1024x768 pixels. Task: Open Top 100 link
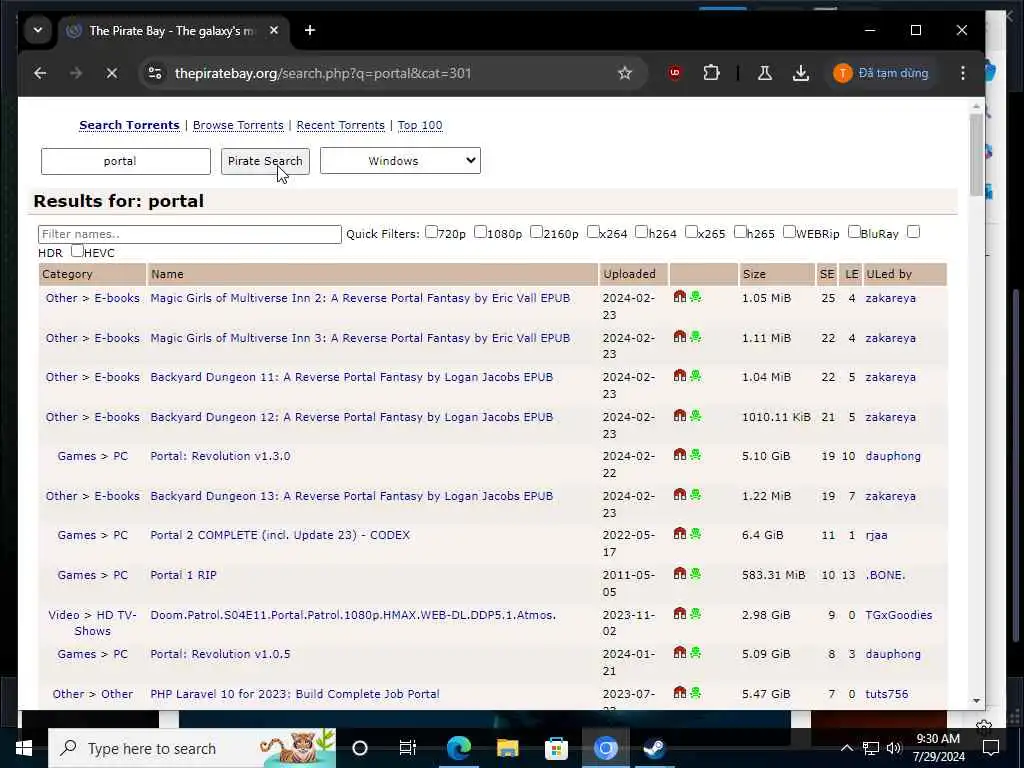pyautogui.click(x=420, y=125)
